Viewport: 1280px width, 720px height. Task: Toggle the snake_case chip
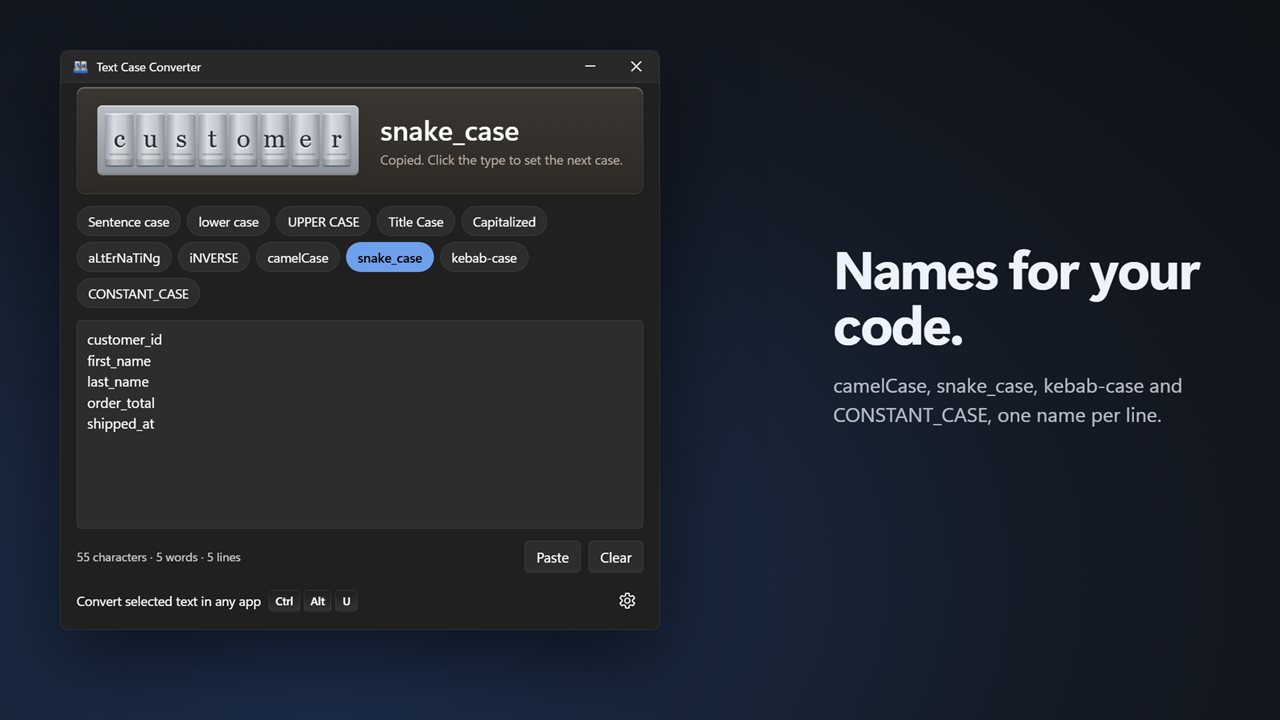(x=390, y=258)
